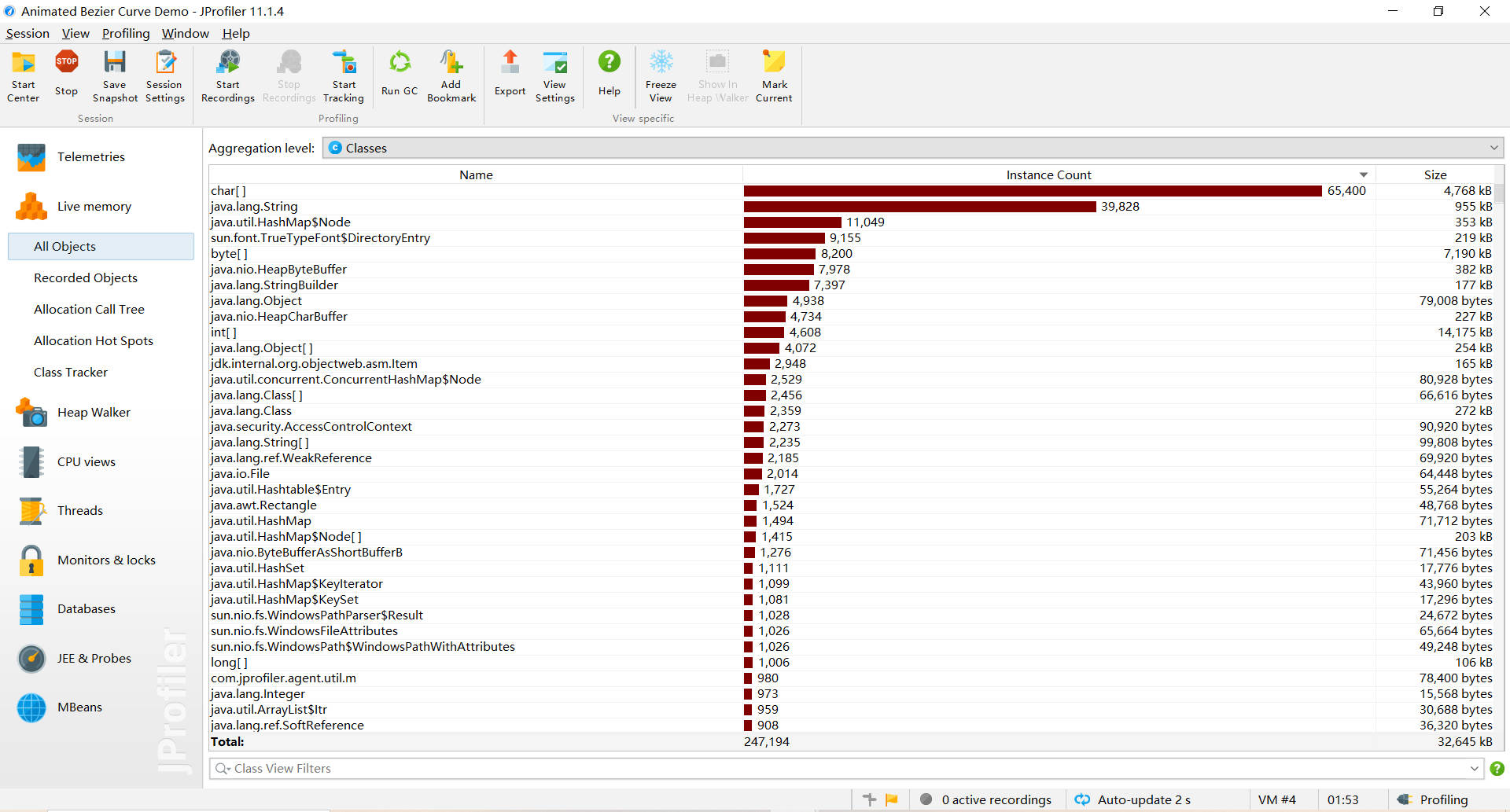
Task: Open the Telemetries section
Action: 90,157
